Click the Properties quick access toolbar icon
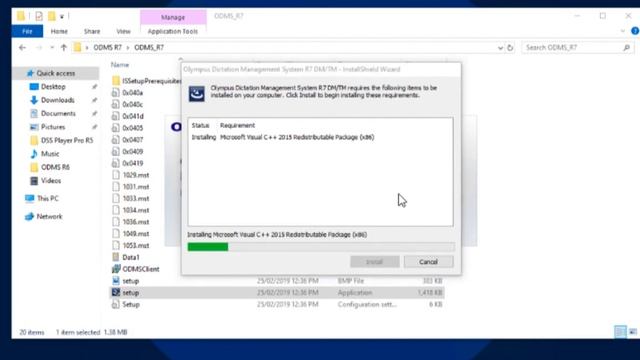Image resolution: width=640 pixels, height=360 pixels. pyautogui.click(x=39, y=16)
